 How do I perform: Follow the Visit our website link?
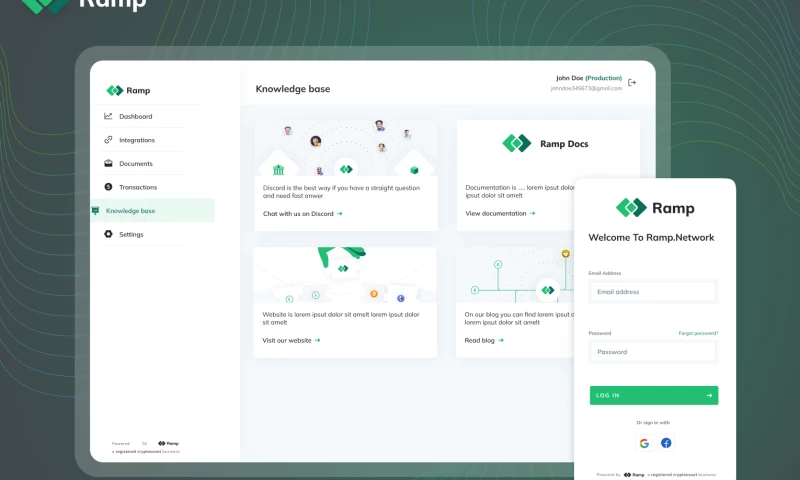[x=287, y=340]
